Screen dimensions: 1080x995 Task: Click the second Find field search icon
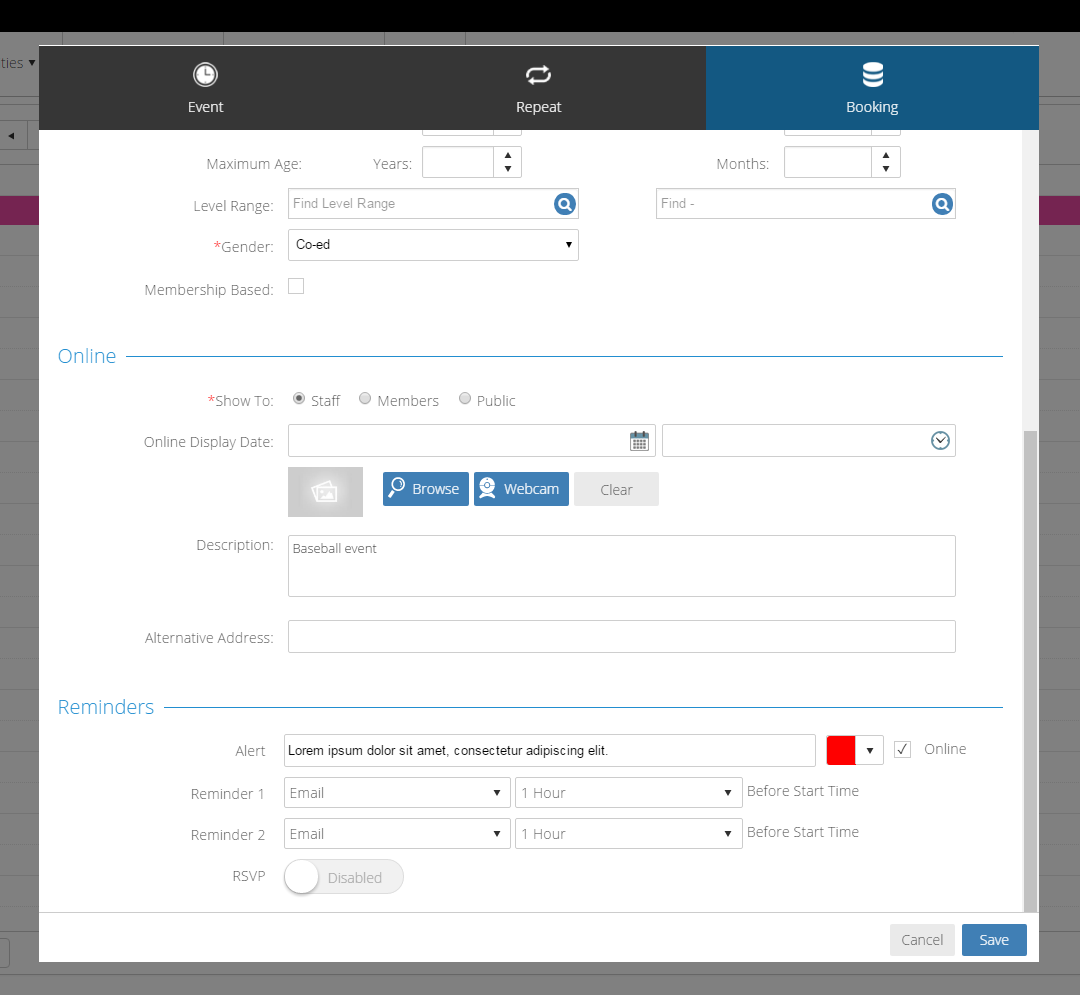coord(942,204)
